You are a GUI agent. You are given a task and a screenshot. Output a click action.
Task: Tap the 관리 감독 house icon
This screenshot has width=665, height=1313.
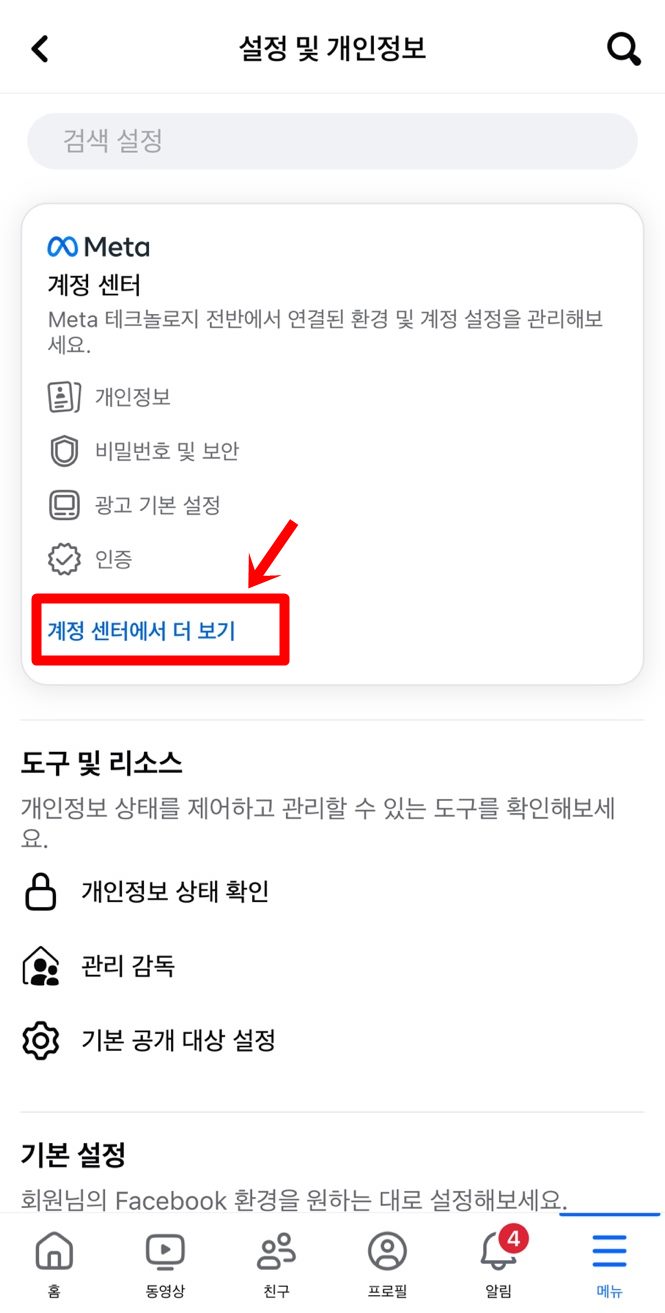click(x=41, y=966)
